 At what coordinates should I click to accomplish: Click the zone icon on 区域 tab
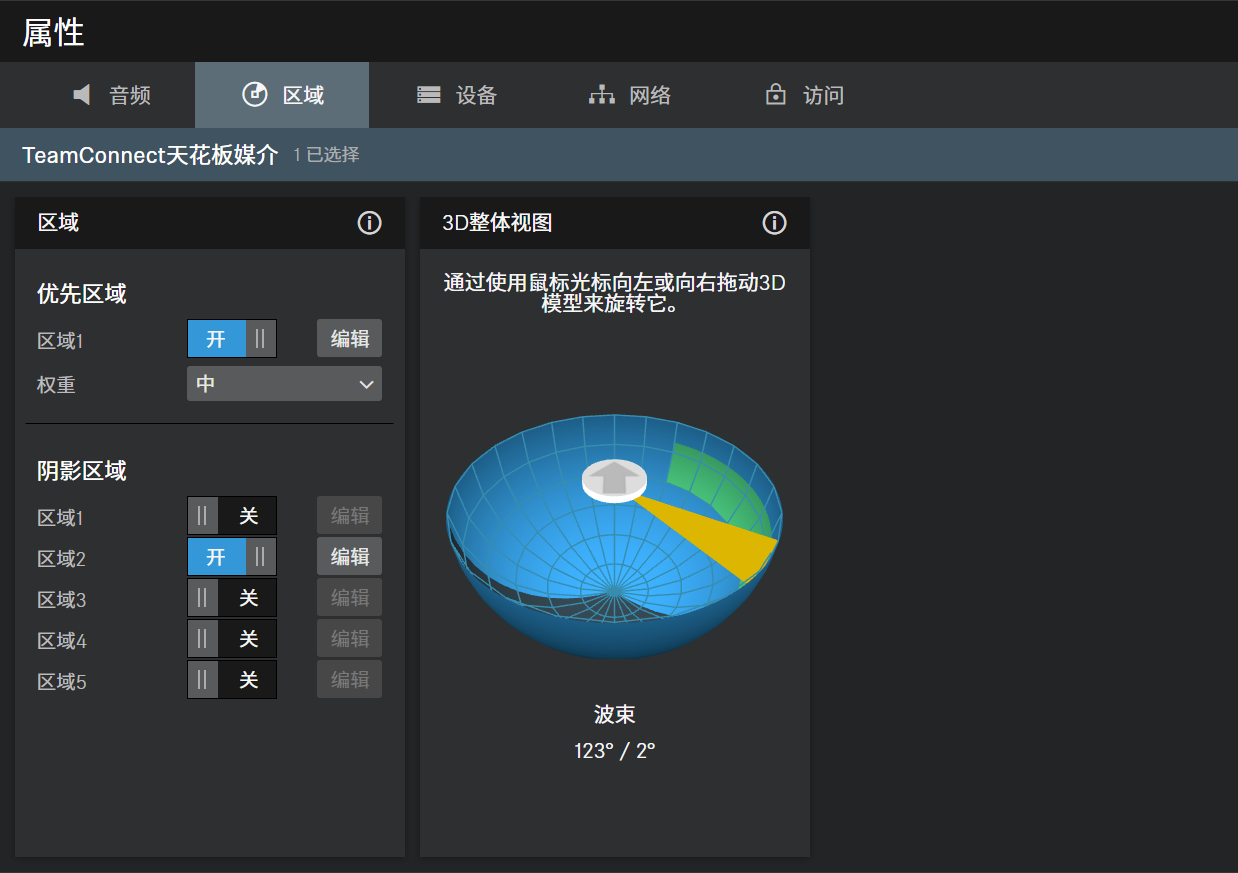255,94
